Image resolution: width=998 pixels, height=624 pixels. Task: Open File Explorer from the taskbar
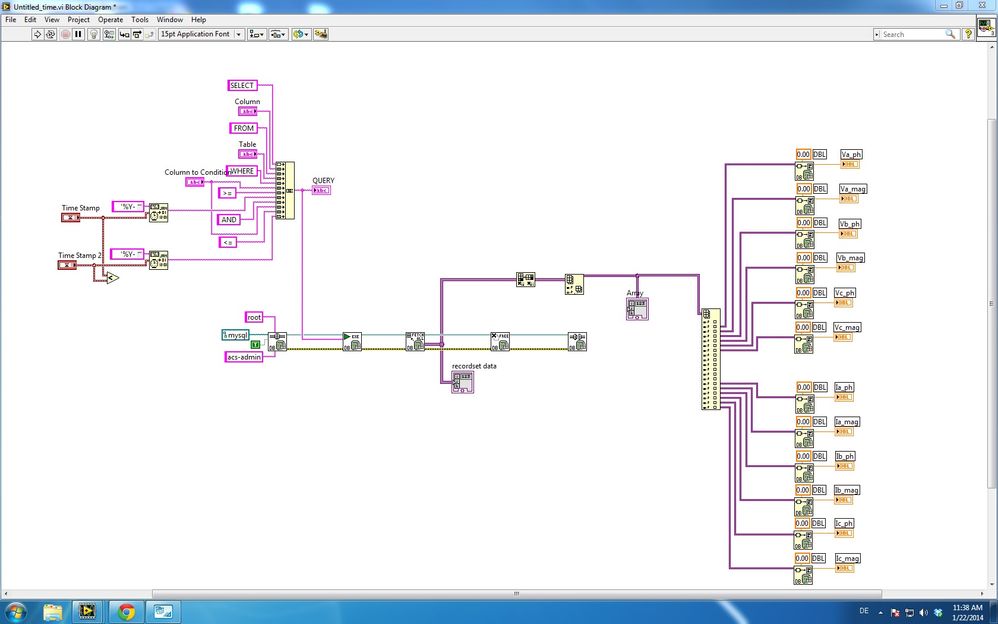tap(53, 612)
